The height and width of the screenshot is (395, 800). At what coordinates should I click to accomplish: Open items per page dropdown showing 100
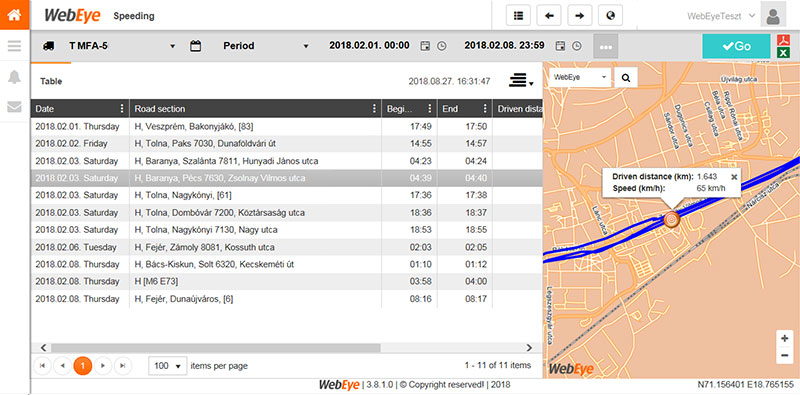point(168,366)
